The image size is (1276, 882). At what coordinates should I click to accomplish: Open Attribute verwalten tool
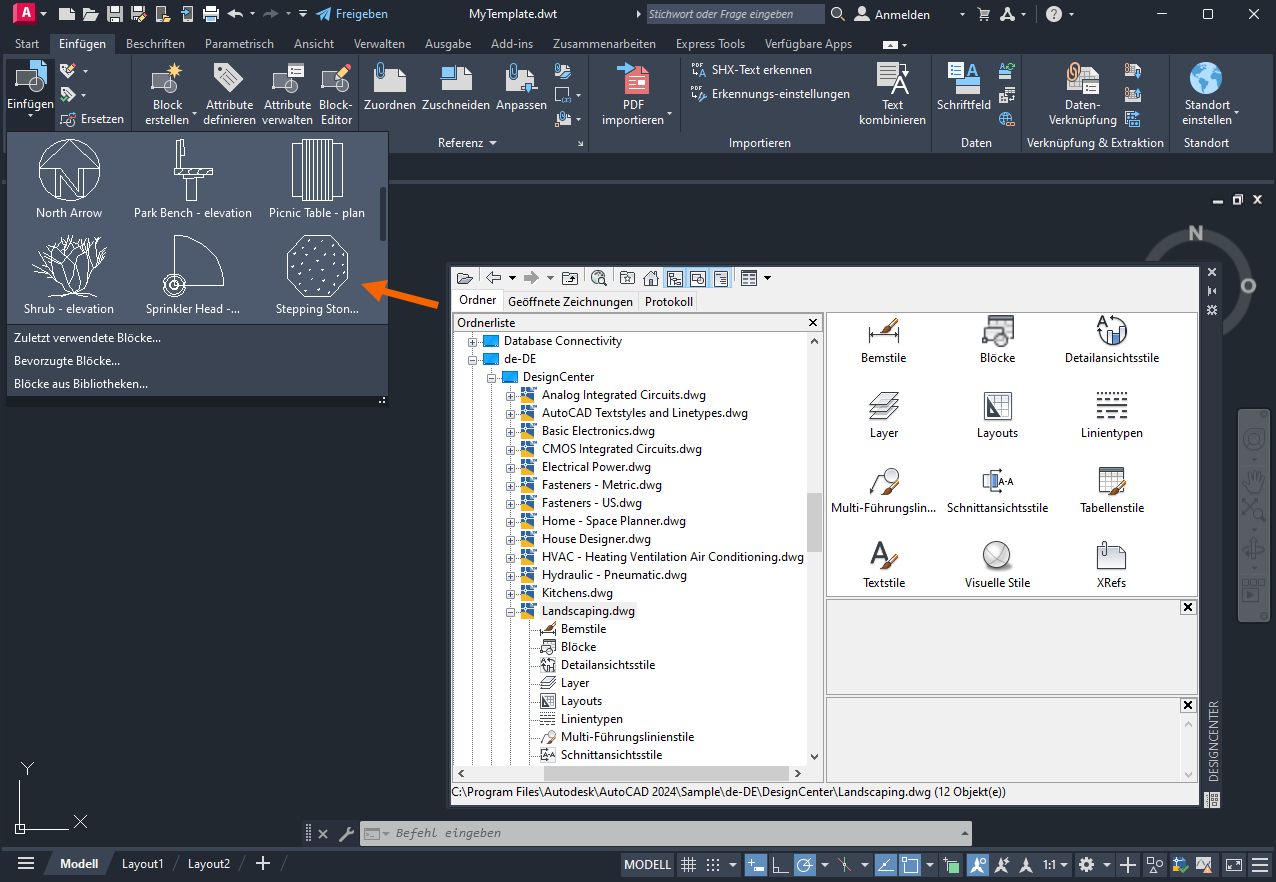[x=287, y=94]
